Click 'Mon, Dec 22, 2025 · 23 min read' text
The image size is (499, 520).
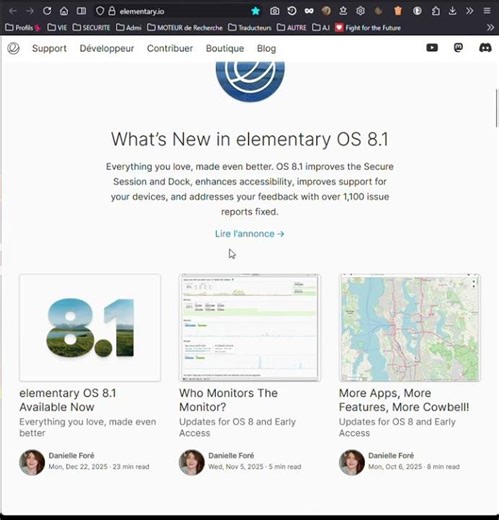99,467
